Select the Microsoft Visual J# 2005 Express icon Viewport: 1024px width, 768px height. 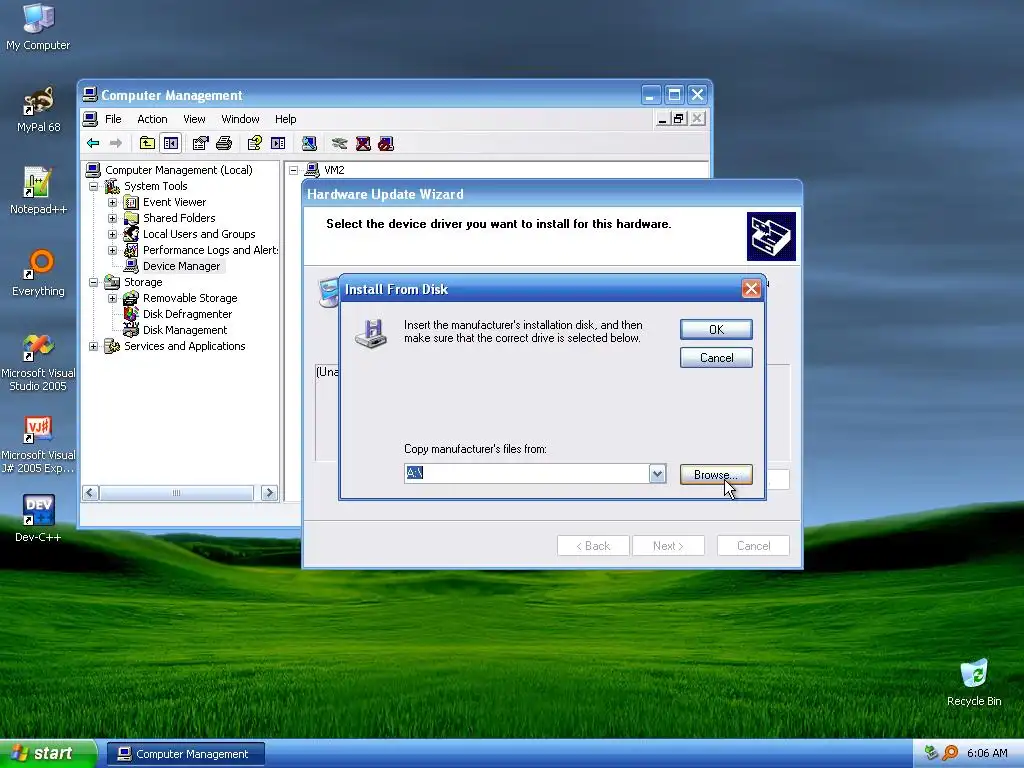tap(38, 445)
